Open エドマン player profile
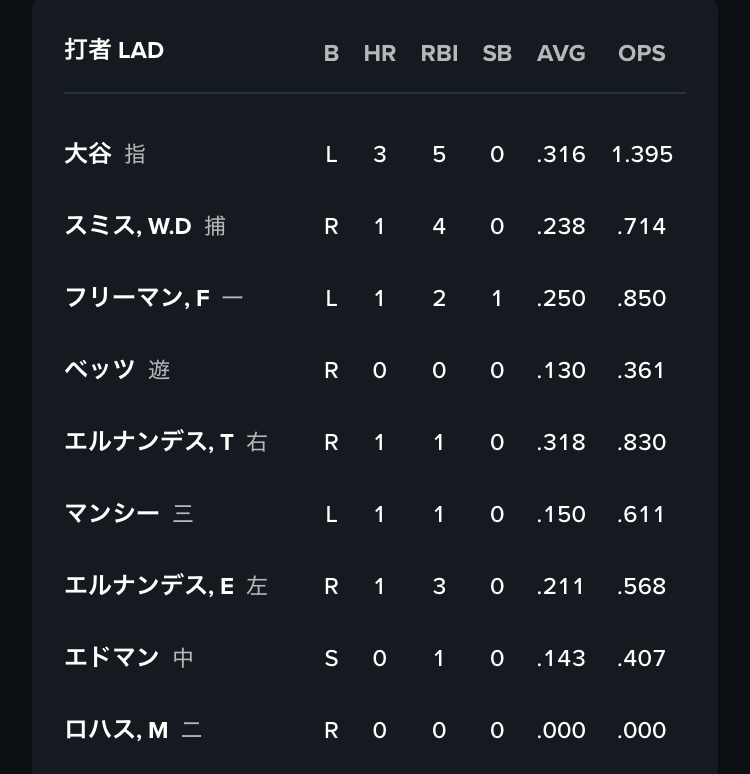 (112, 658)
